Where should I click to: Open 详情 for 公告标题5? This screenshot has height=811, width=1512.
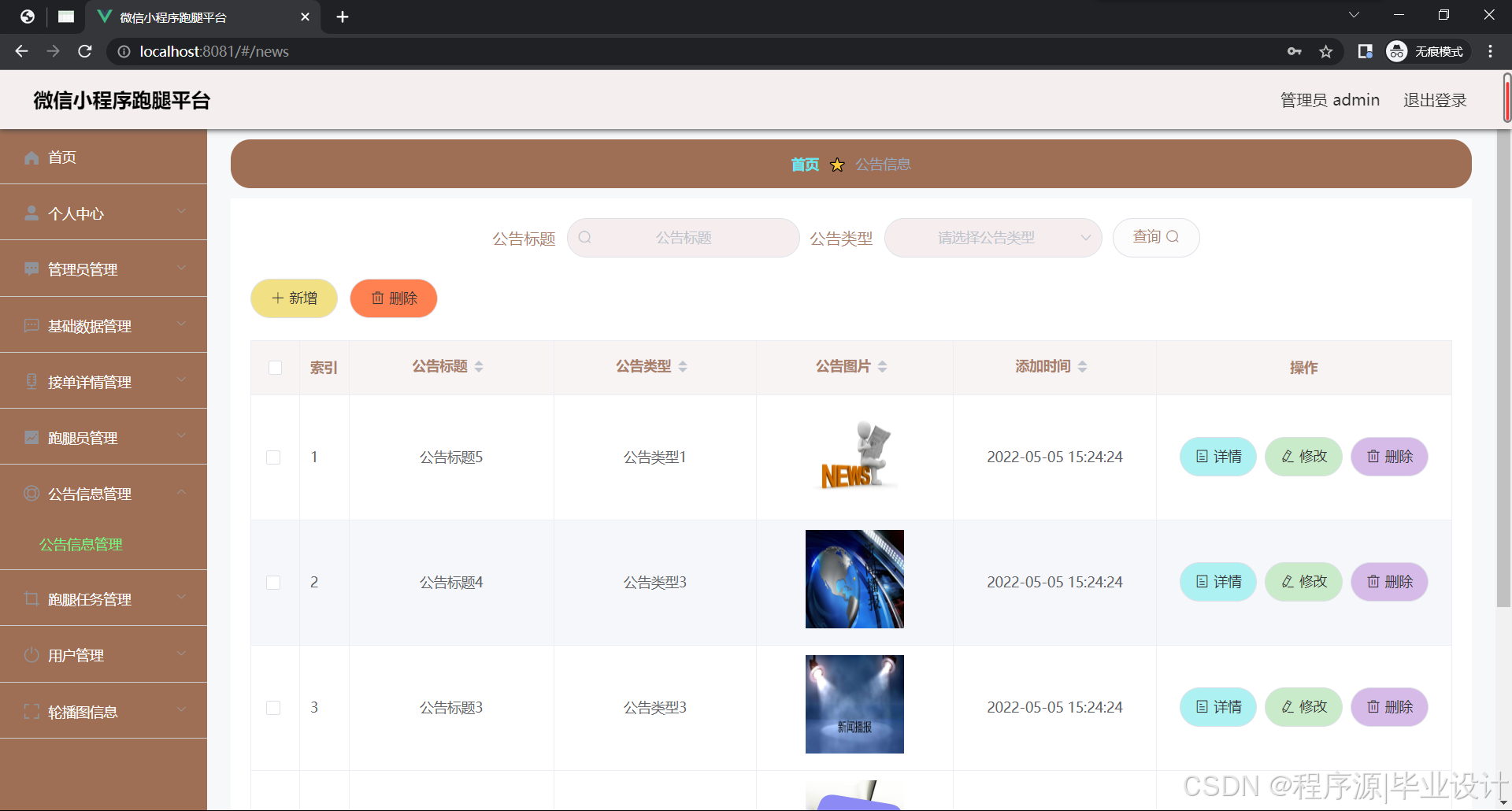pyautogui.click(x=1218, y=457)
